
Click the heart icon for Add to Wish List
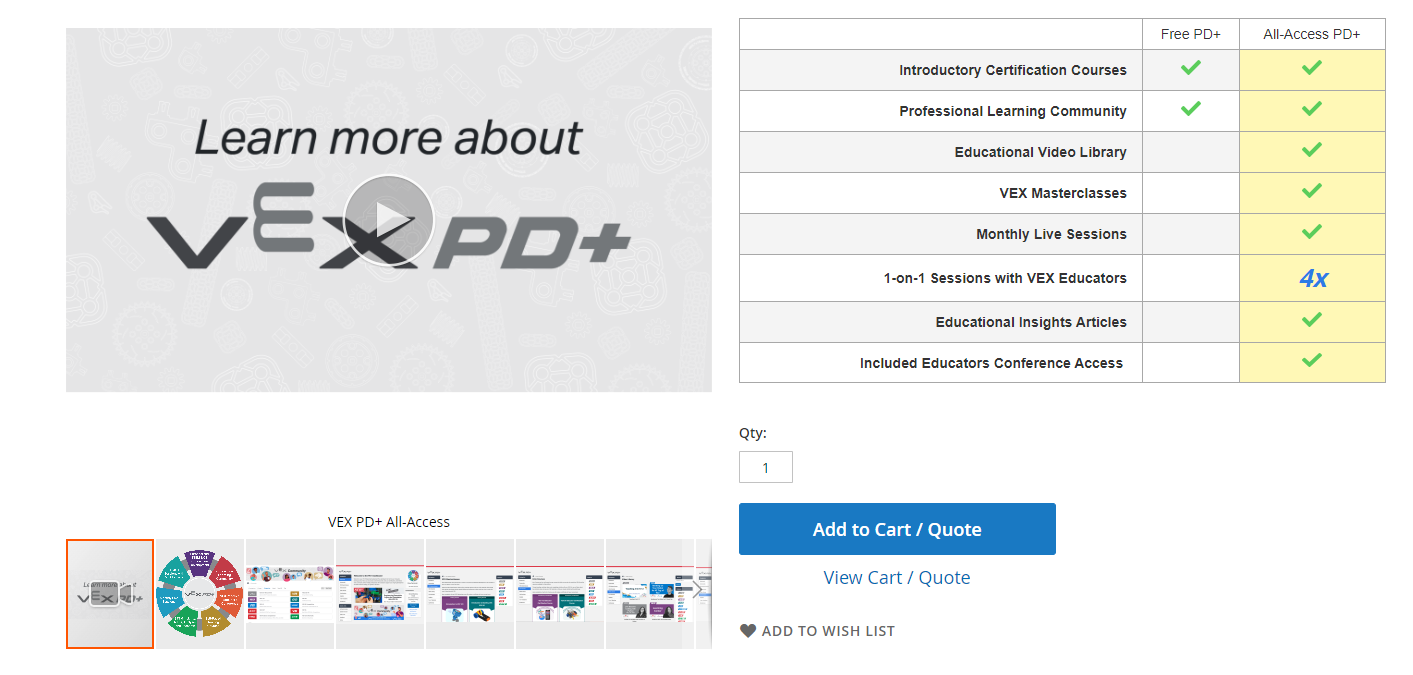(748, 631)
